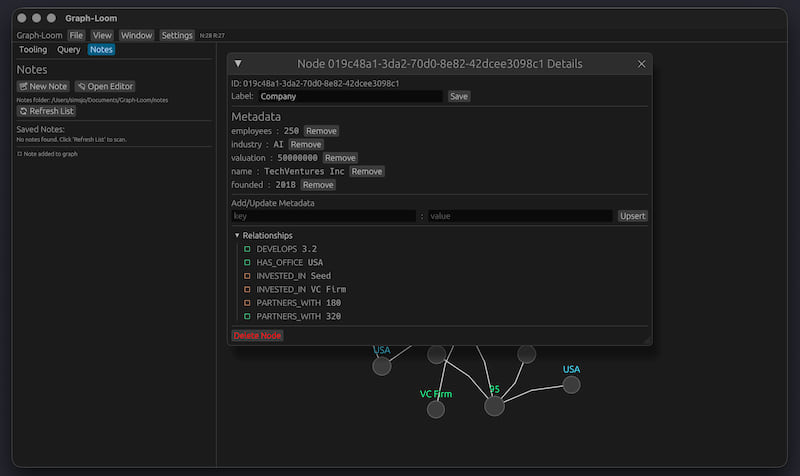Click the Delete Node button

(257, 335)
